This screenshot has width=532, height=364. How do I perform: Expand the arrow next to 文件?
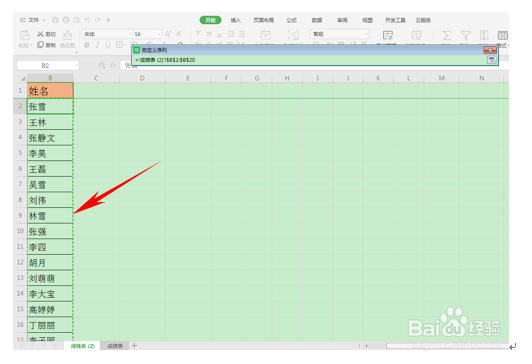click(x=44, y=20)
